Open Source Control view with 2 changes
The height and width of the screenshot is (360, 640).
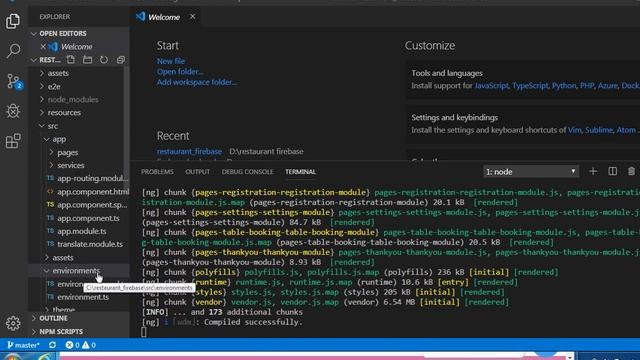point(14,81)
